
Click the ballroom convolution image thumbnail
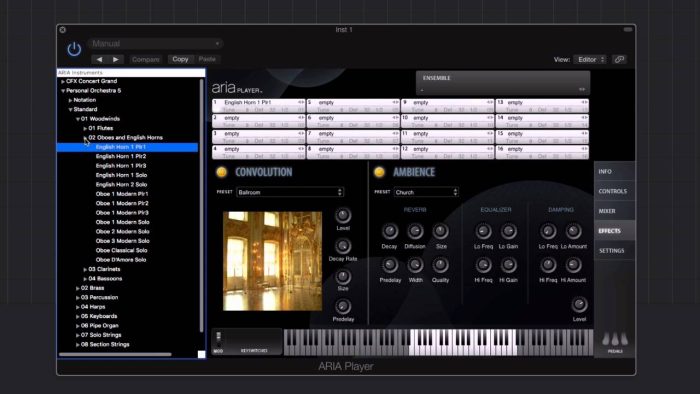tap(272, 261)
